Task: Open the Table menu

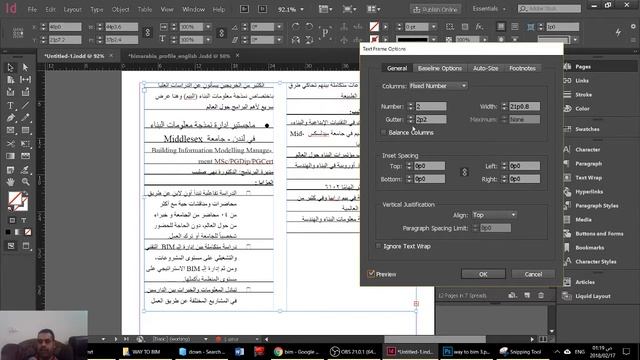Action: (144, 9)
